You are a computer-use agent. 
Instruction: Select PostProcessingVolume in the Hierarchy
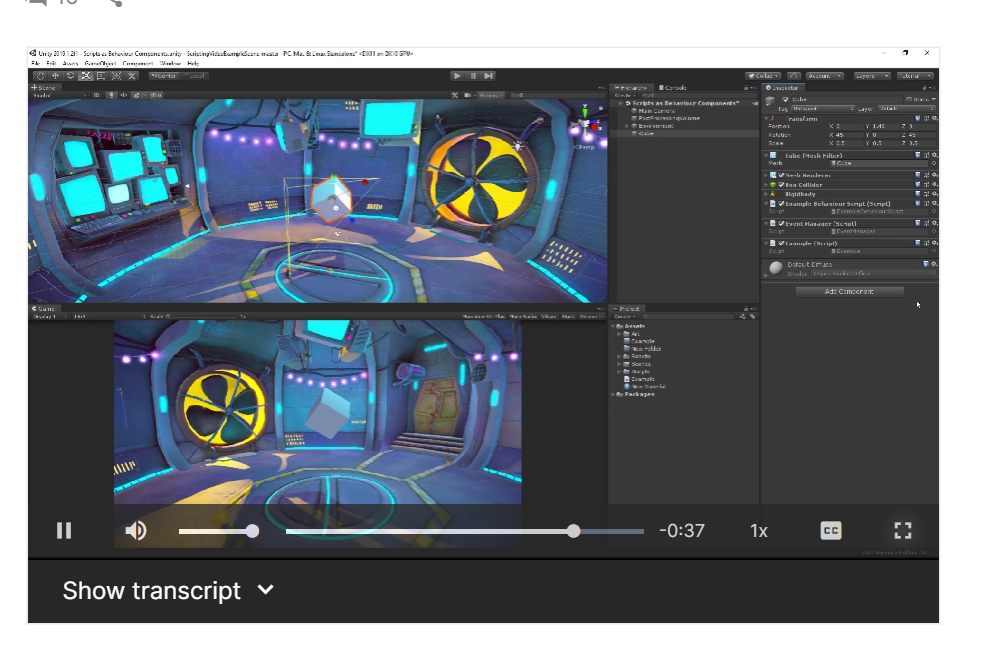click(x=665, y=118)
